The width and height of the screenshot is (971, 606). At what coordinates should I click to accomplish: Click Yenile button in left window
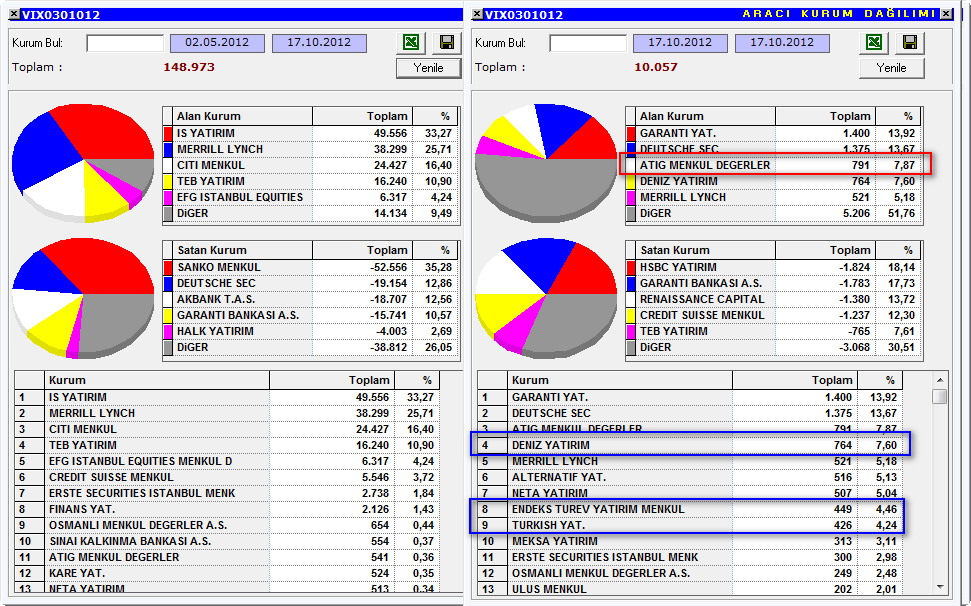click(429, 67)
